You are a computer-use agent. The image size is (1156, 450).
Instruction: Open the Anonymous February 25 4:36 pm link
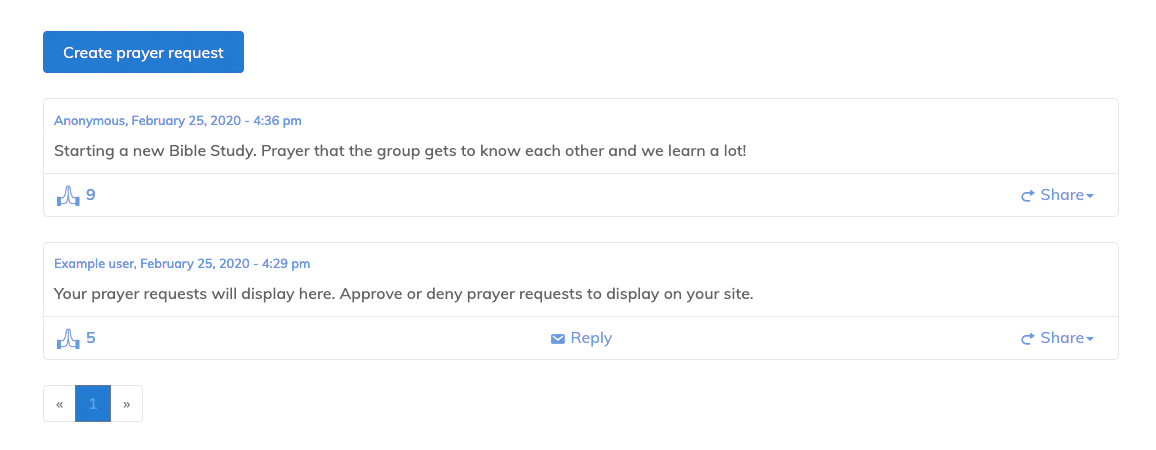tap(177, 121)
